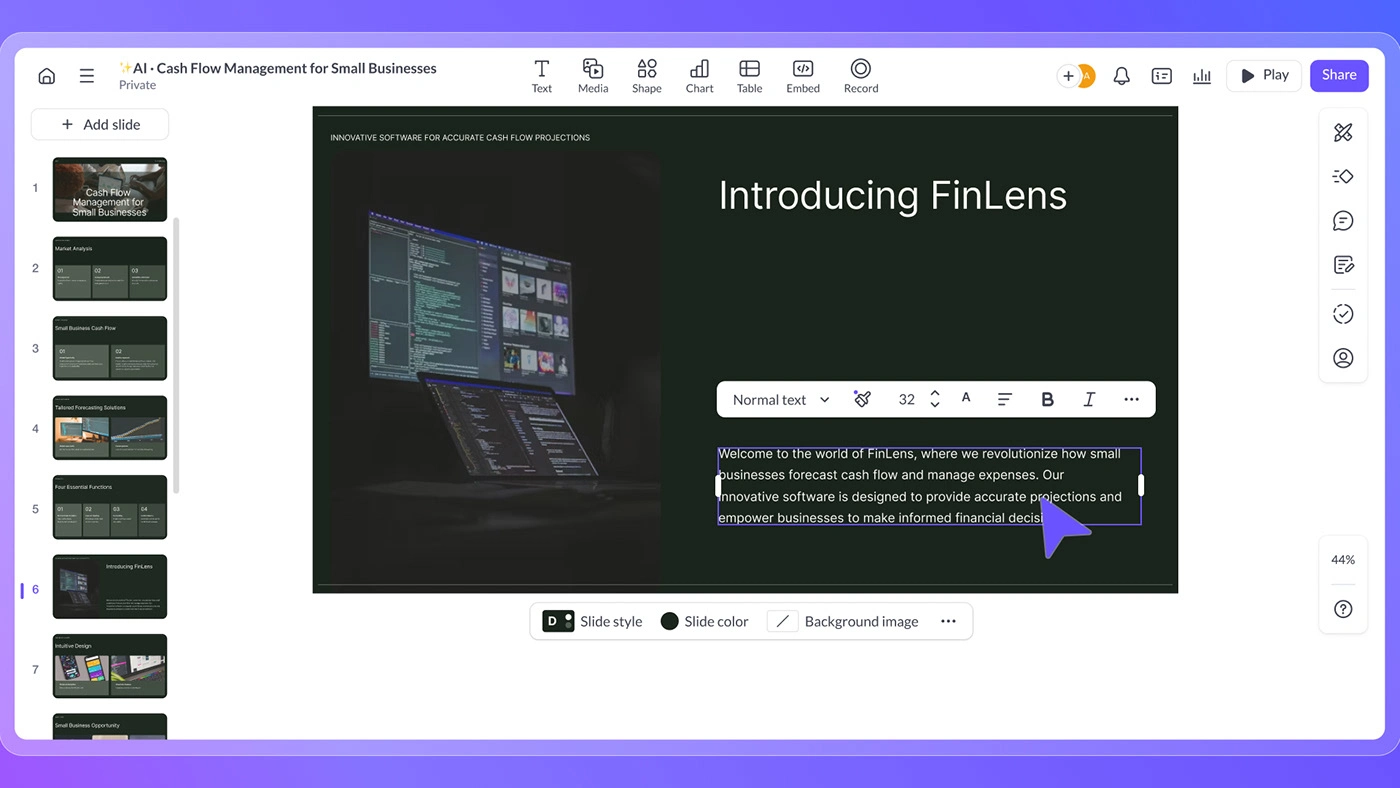Open the speaker notes view icon
1400x788 pixels.
(1162, 76)
